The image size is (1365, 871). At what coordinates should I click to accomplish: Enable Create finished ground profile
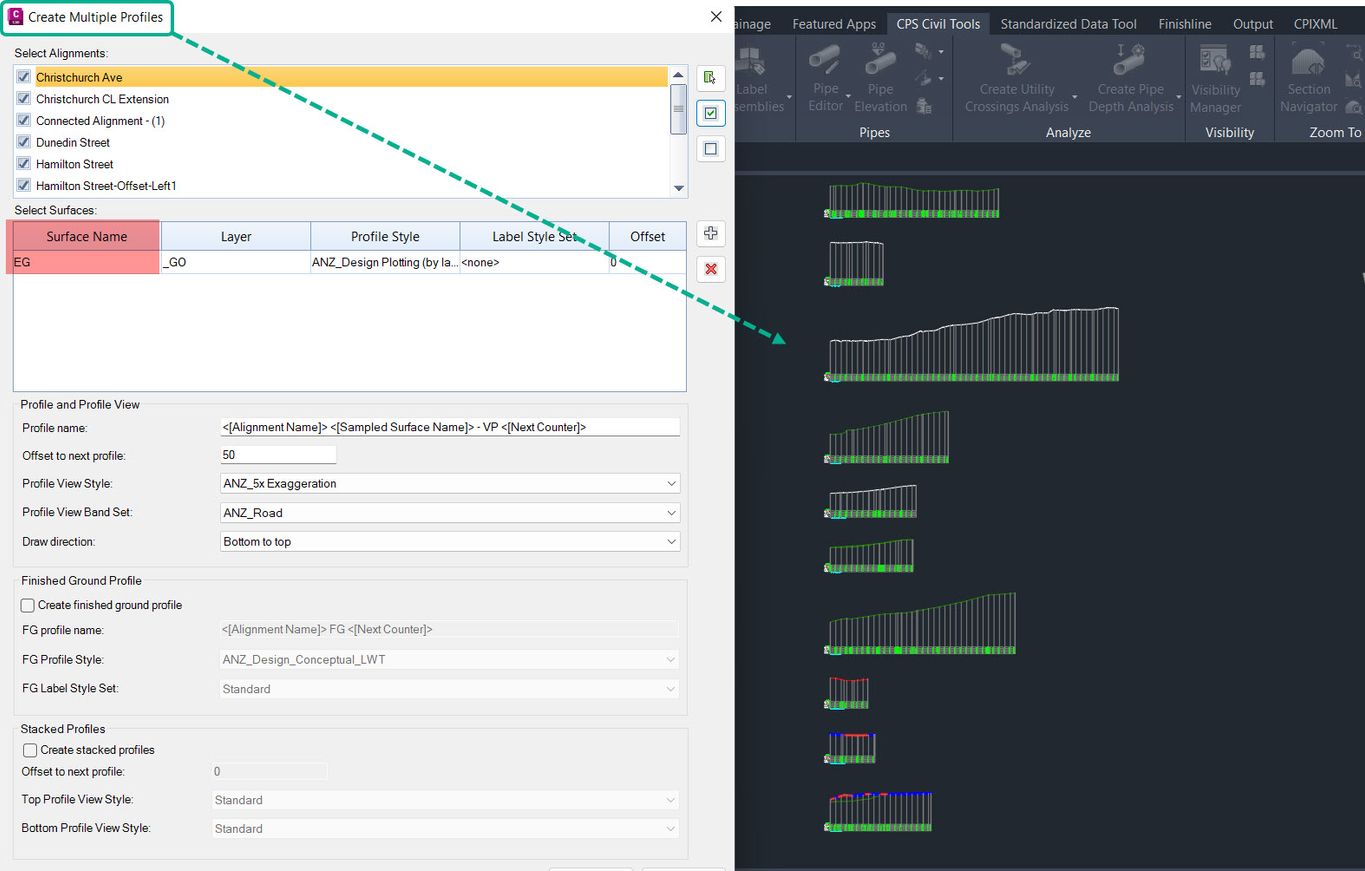point(29,605)
